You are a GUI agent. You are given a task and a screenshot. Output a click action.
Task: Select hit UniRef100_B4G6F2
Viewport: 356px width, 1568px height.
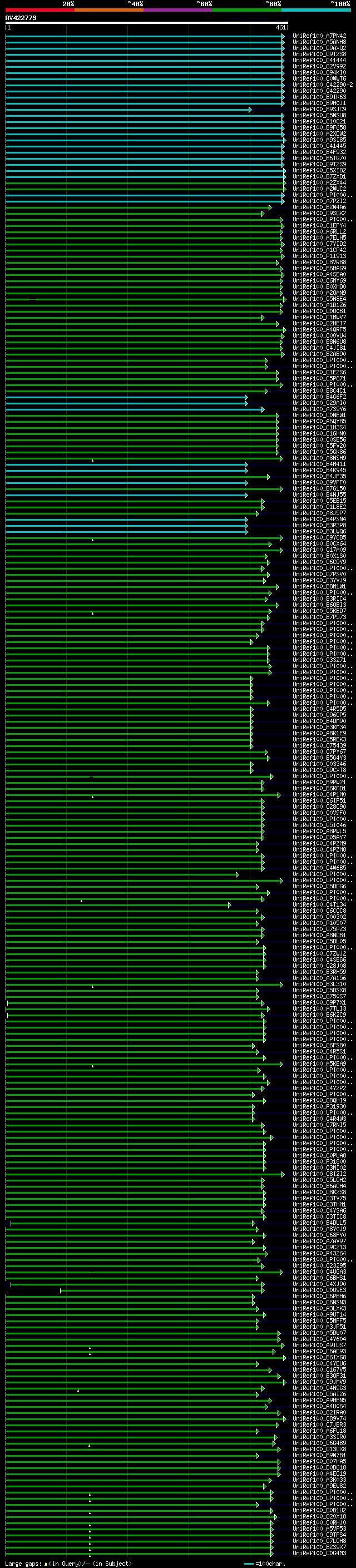click(x=319, y=397)
